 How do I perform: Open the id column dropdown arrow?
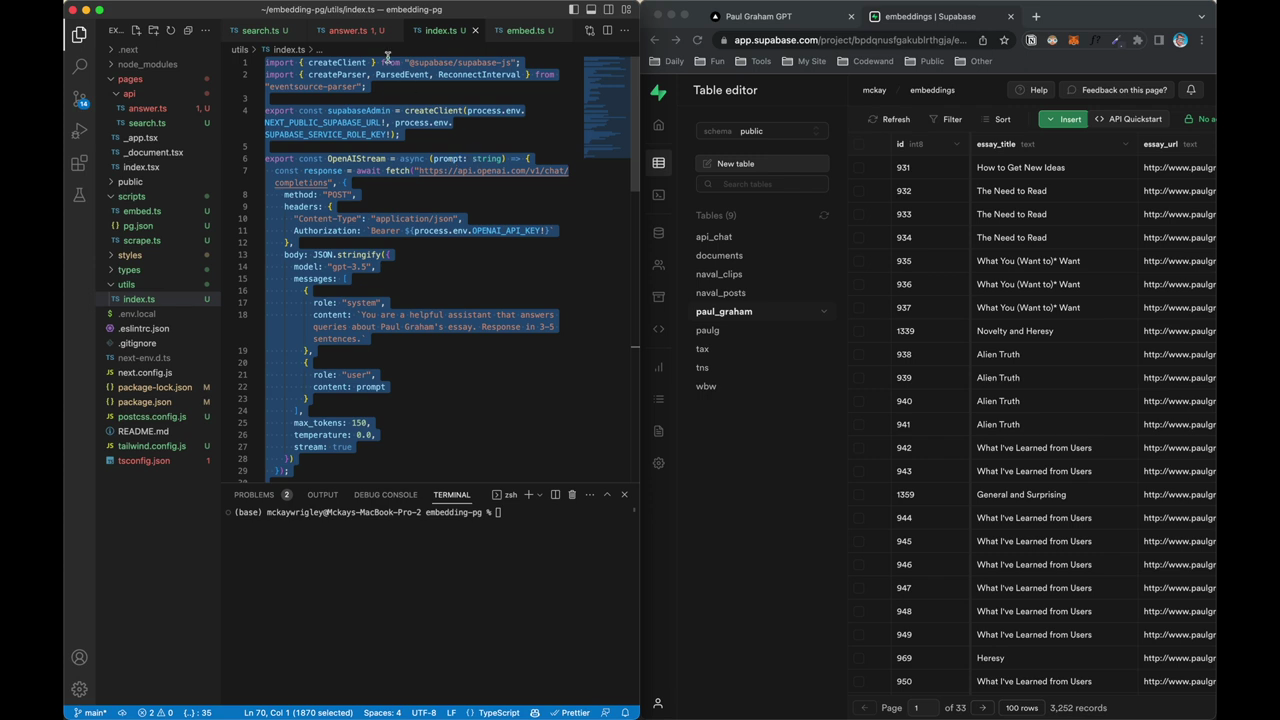(x=956, y=144)
